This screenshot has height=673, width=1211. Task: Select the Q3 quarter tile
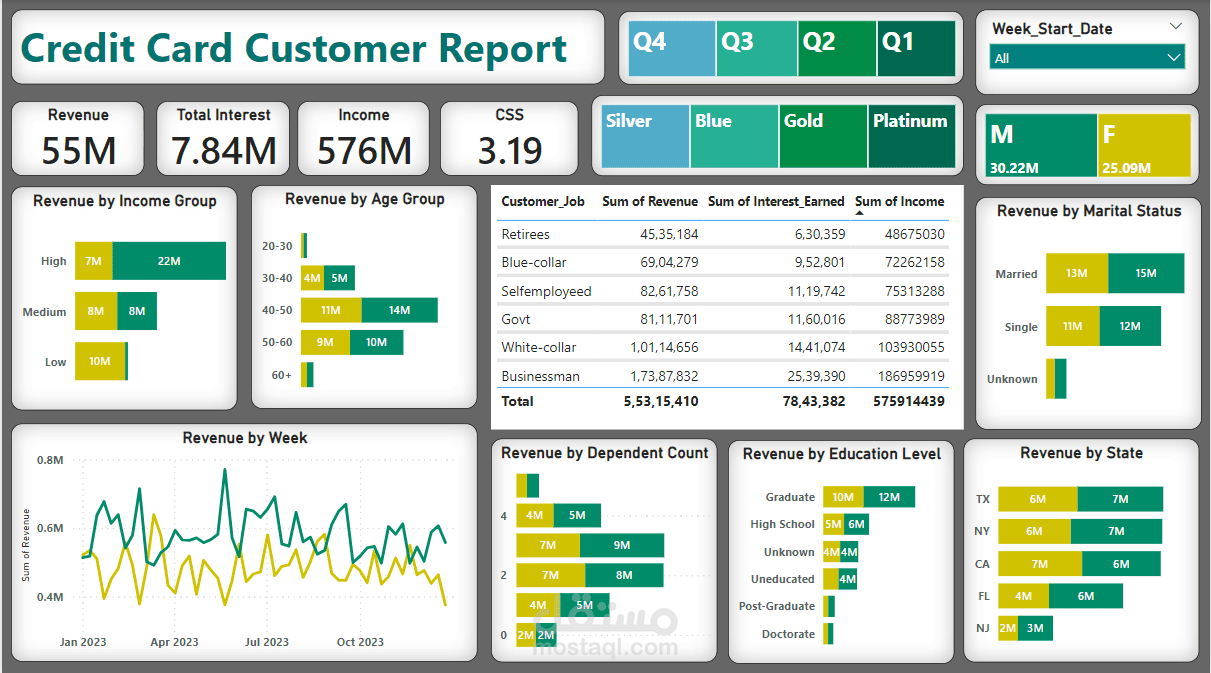pos(755,47)
